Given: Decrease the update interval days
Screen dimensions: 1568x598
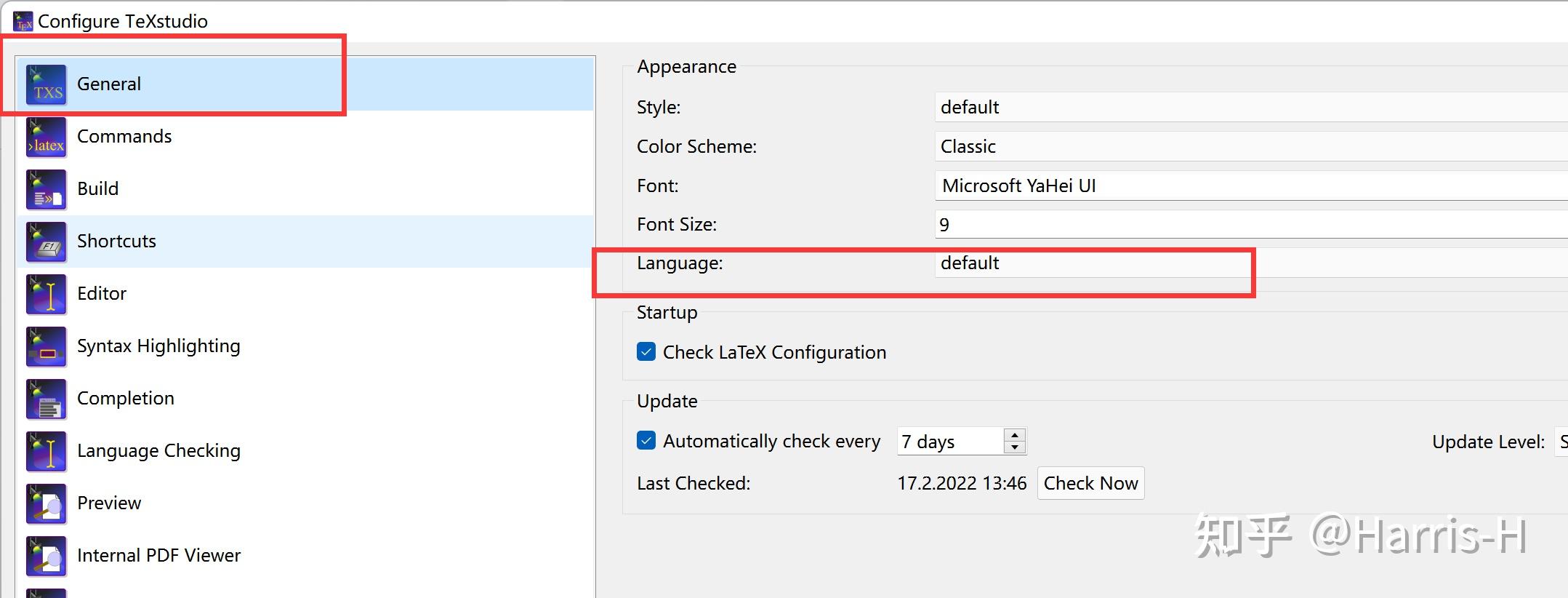Looking at the screenshot, I should tap(1015, 447).
